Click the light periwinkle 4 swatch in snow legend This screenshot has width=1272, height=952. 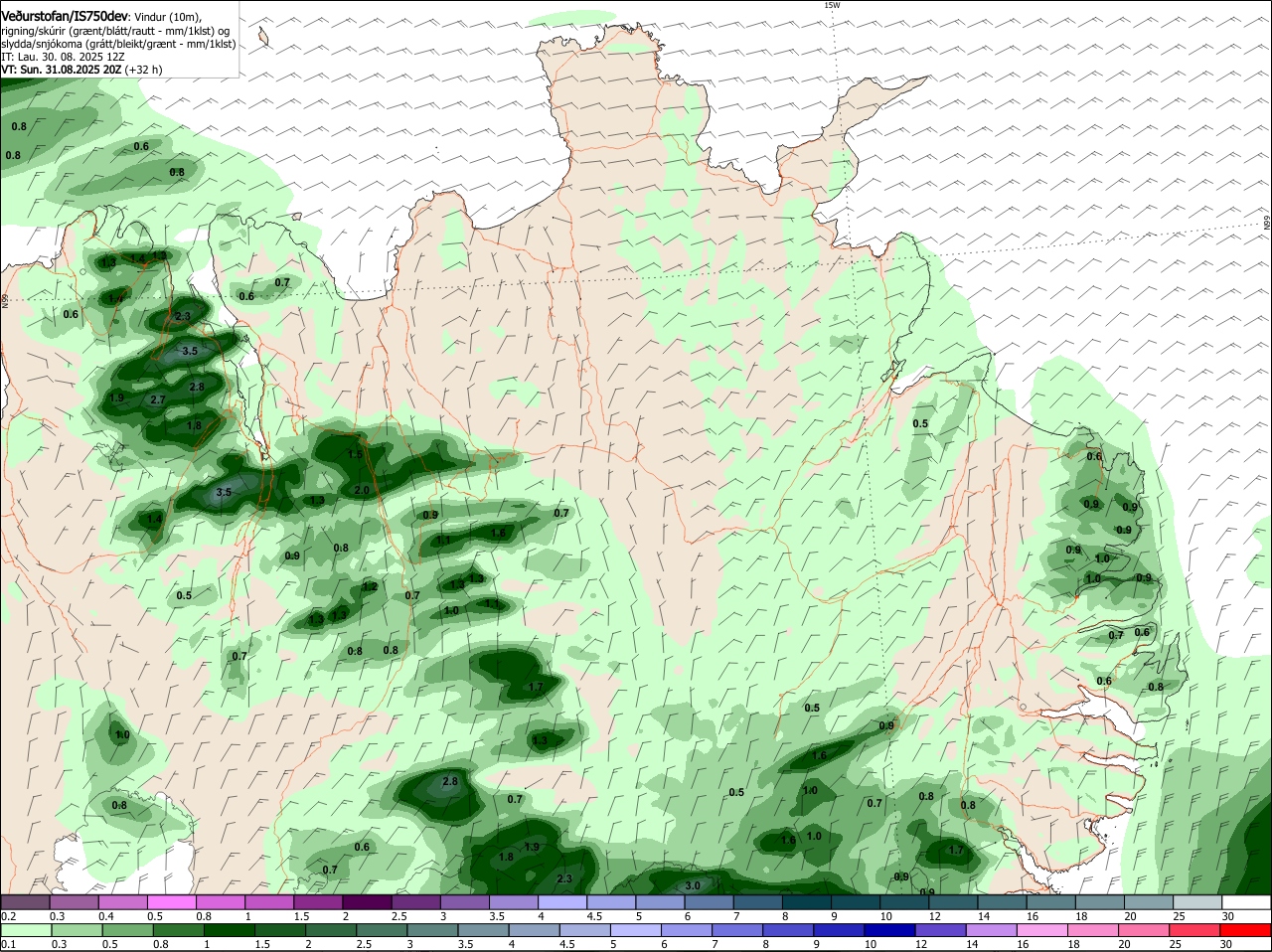(x=562, y=902)
